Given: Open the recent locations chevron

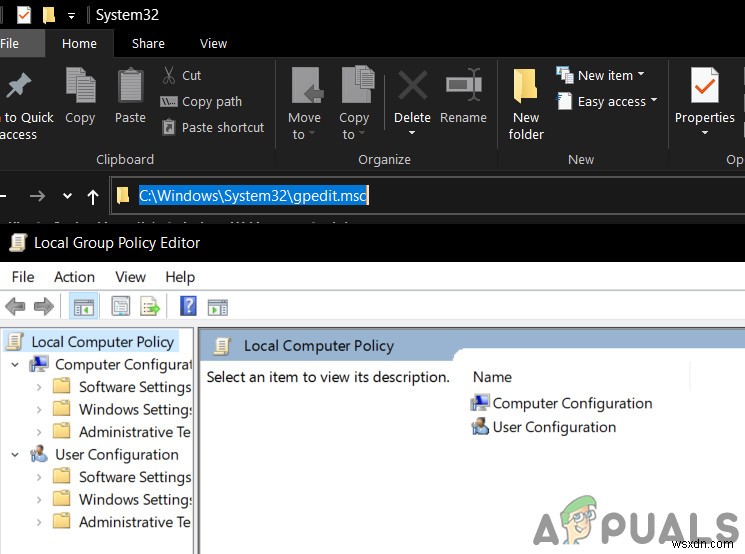Looking at the screenshot, I should pyautogui.click(x=67, y=196).
